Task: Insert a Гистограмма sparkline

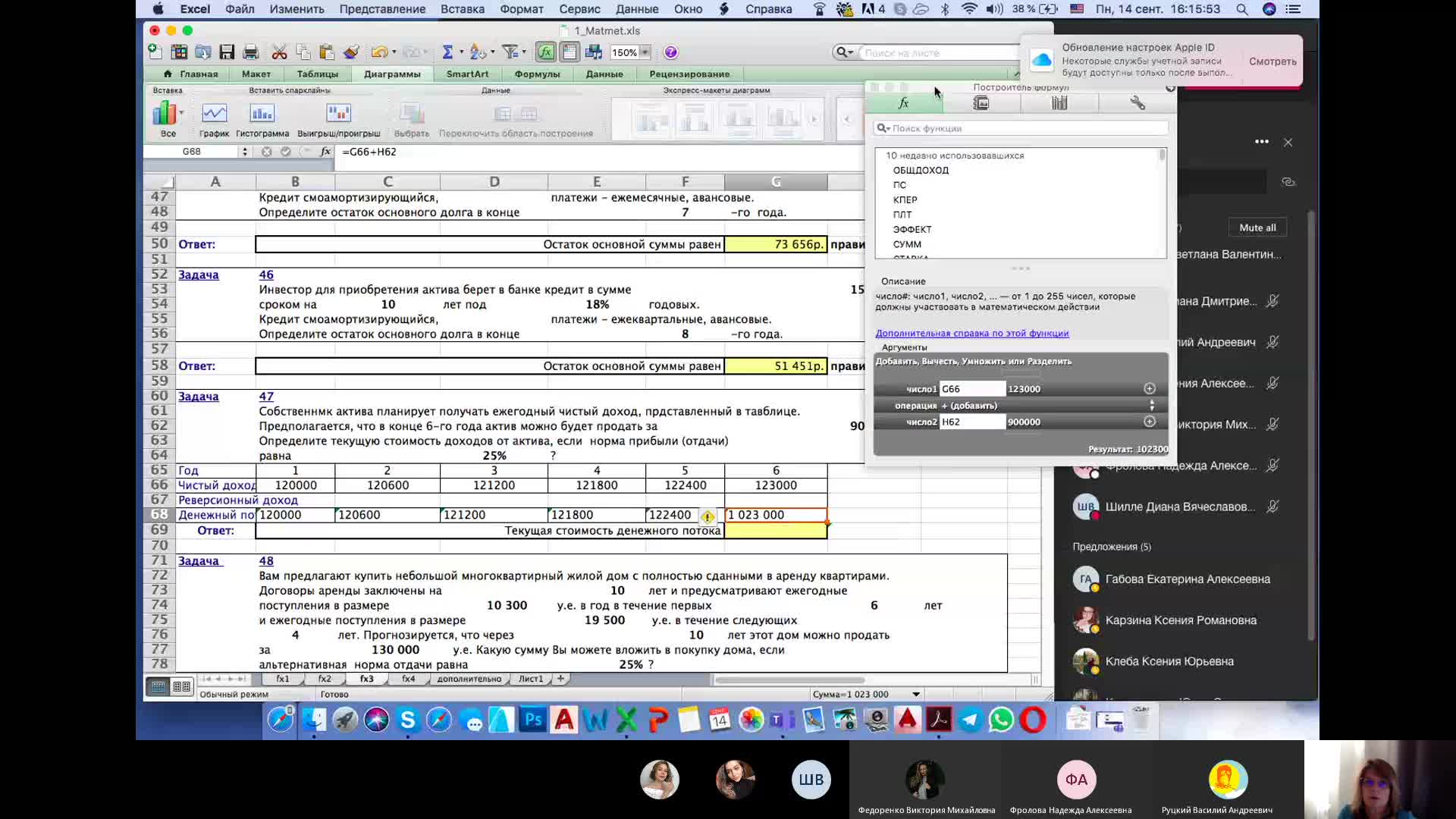Action: point(262,120)
